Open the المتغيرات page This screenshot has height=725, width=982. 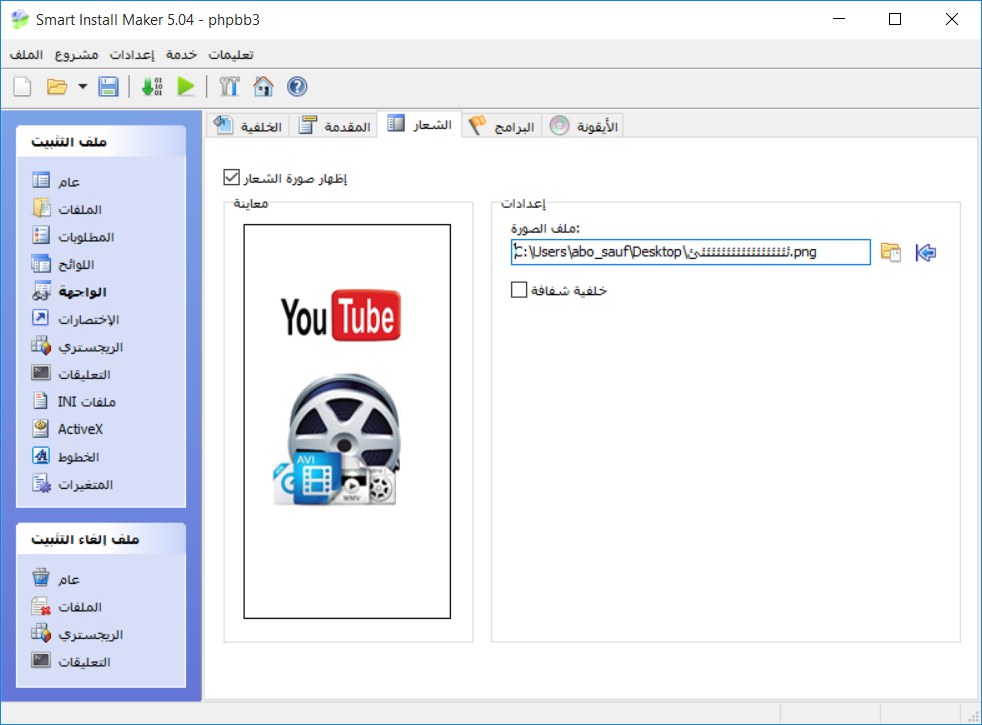click(x=72, y=485)
